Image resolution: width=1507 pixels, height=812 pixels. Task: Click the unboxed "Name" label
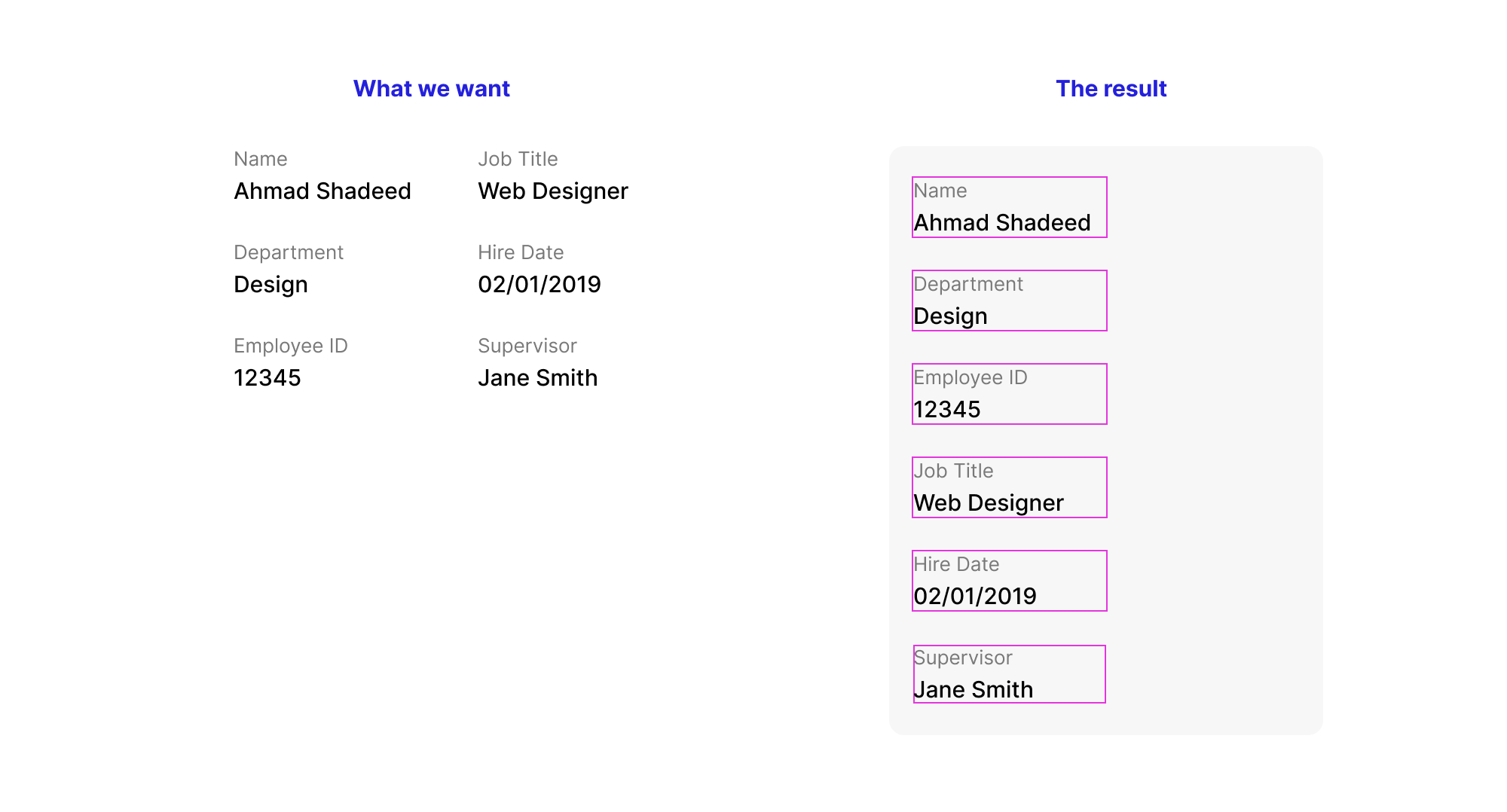260,159
